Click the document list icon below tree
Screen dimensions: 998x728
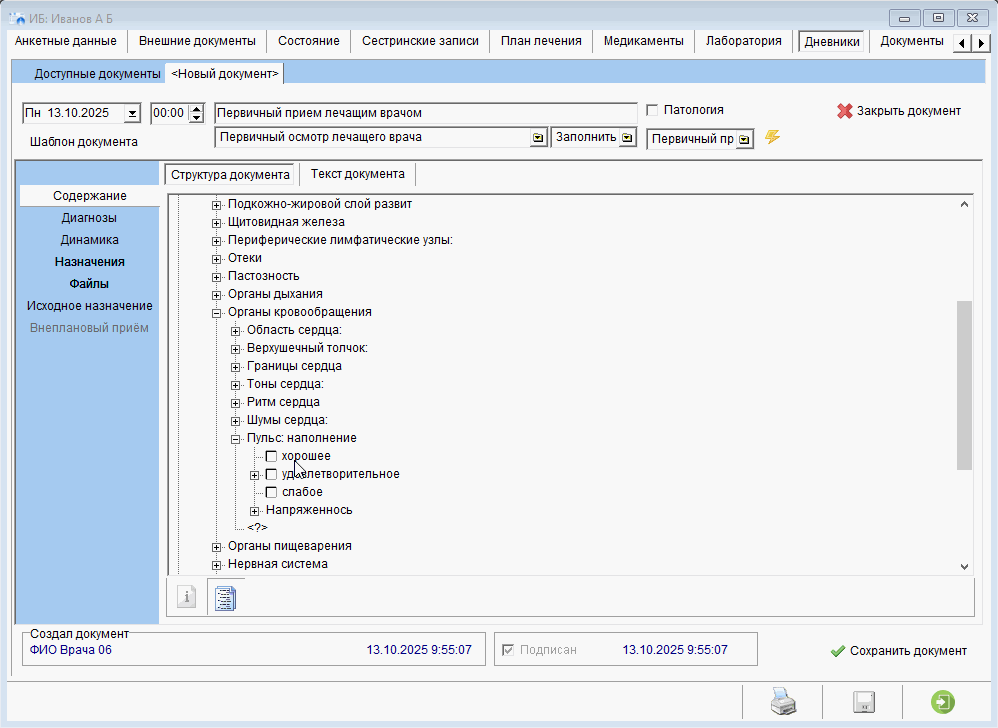(226, 597)
